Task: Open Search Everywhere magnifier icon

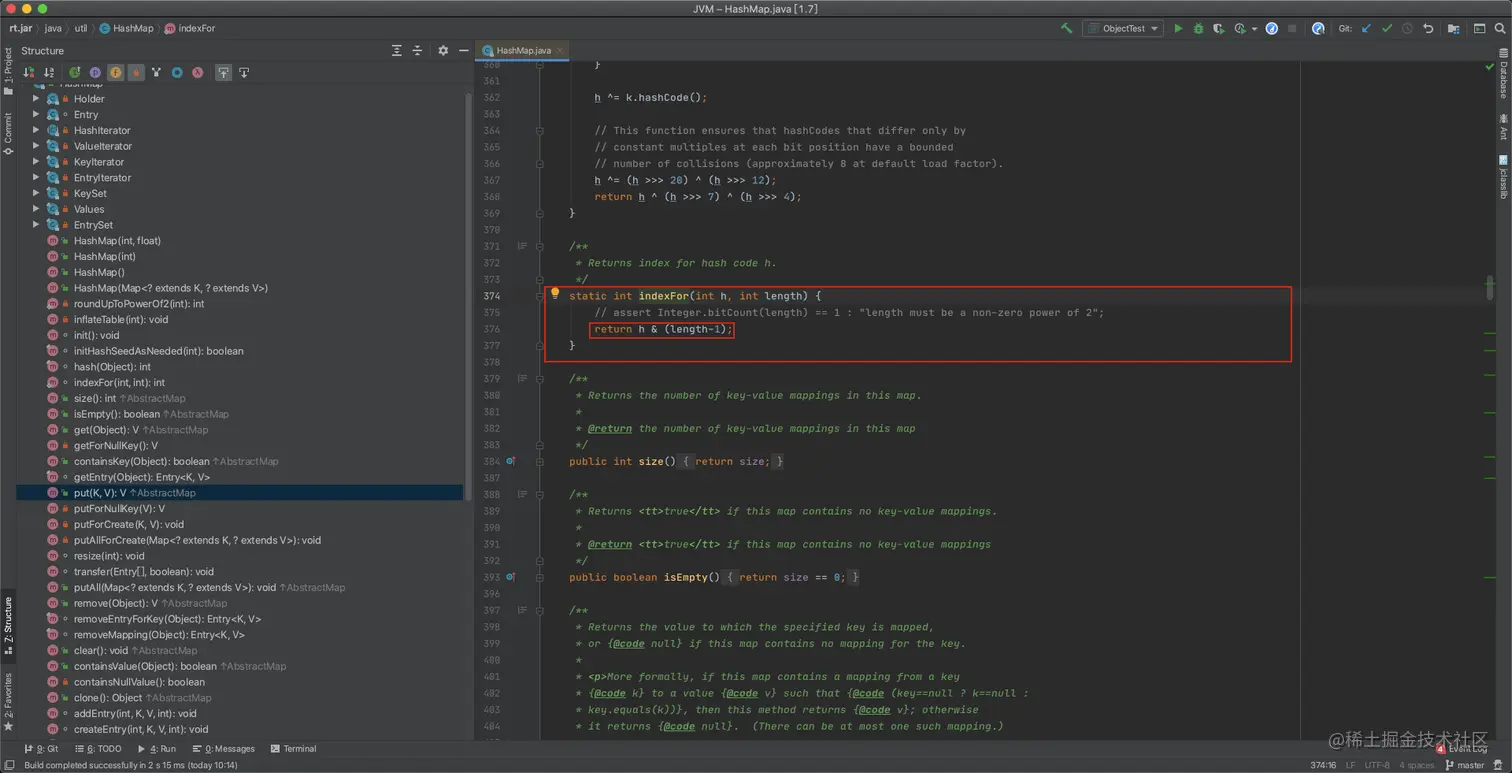Action: click(x=1501, y=29)
